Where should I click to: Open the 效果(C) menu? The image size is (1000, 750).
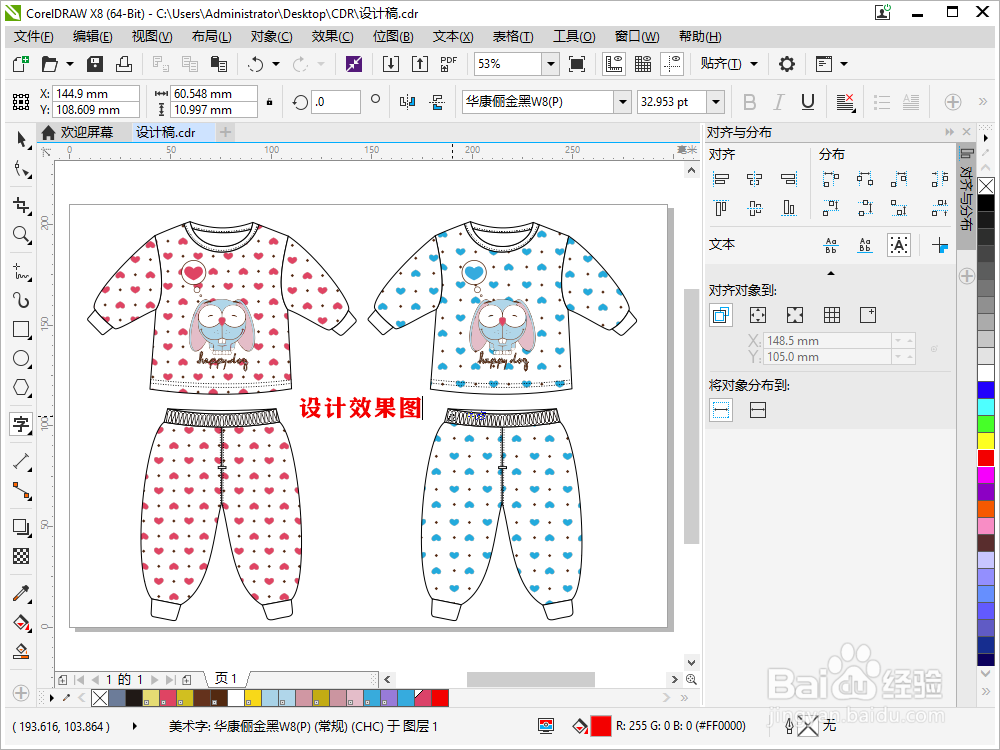point(332,36)
